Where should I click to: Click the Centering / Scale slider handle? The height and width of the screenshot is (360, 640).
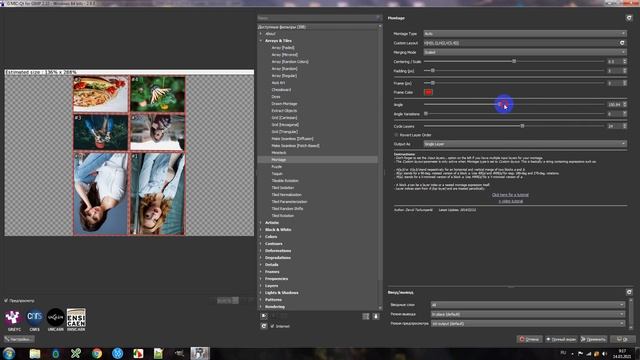(514, 61)
